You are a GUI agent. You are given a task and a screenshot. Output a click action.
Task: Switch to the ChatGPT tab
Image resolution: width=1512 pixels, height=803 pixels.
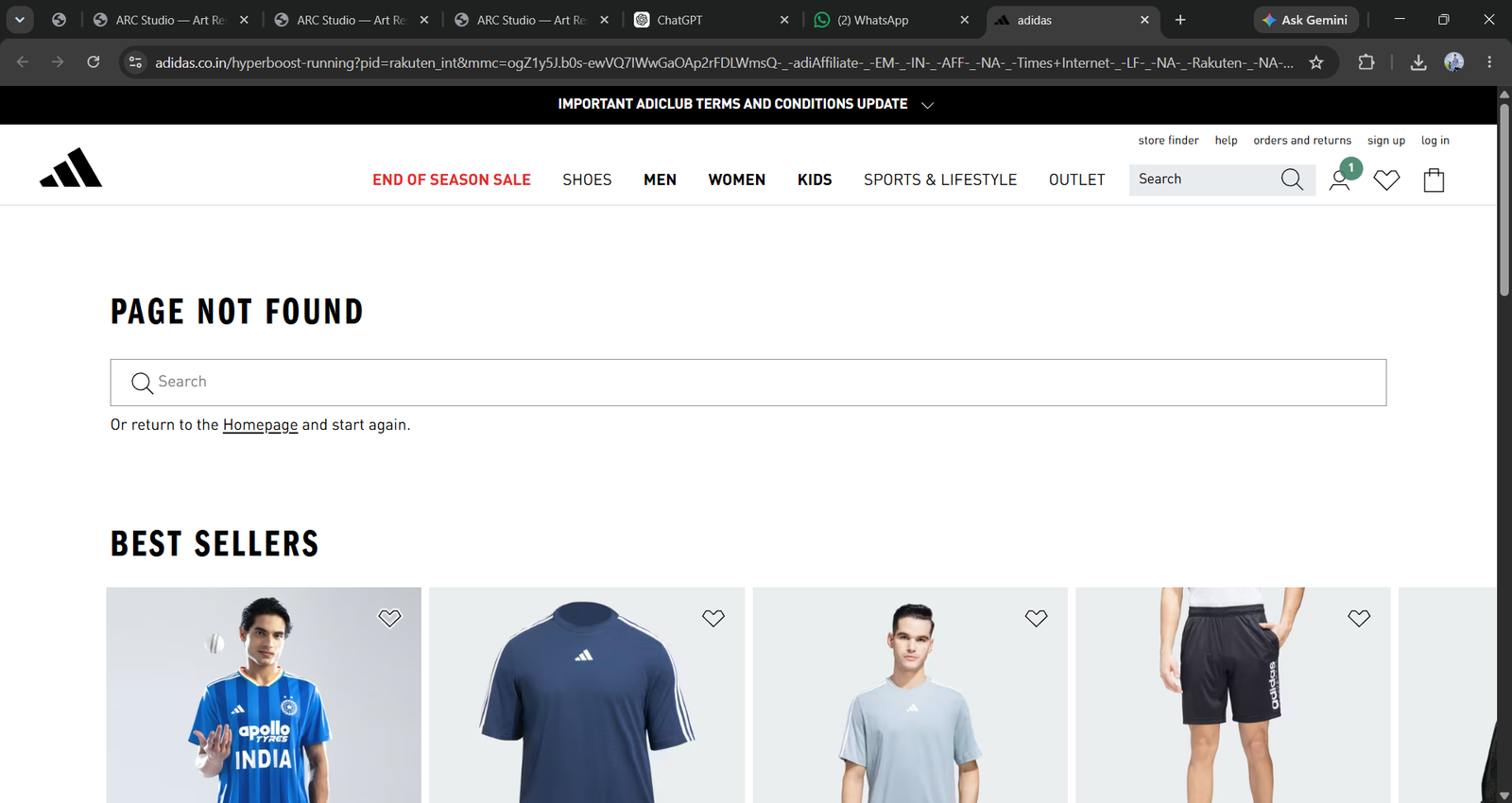(x=713, y=20)
